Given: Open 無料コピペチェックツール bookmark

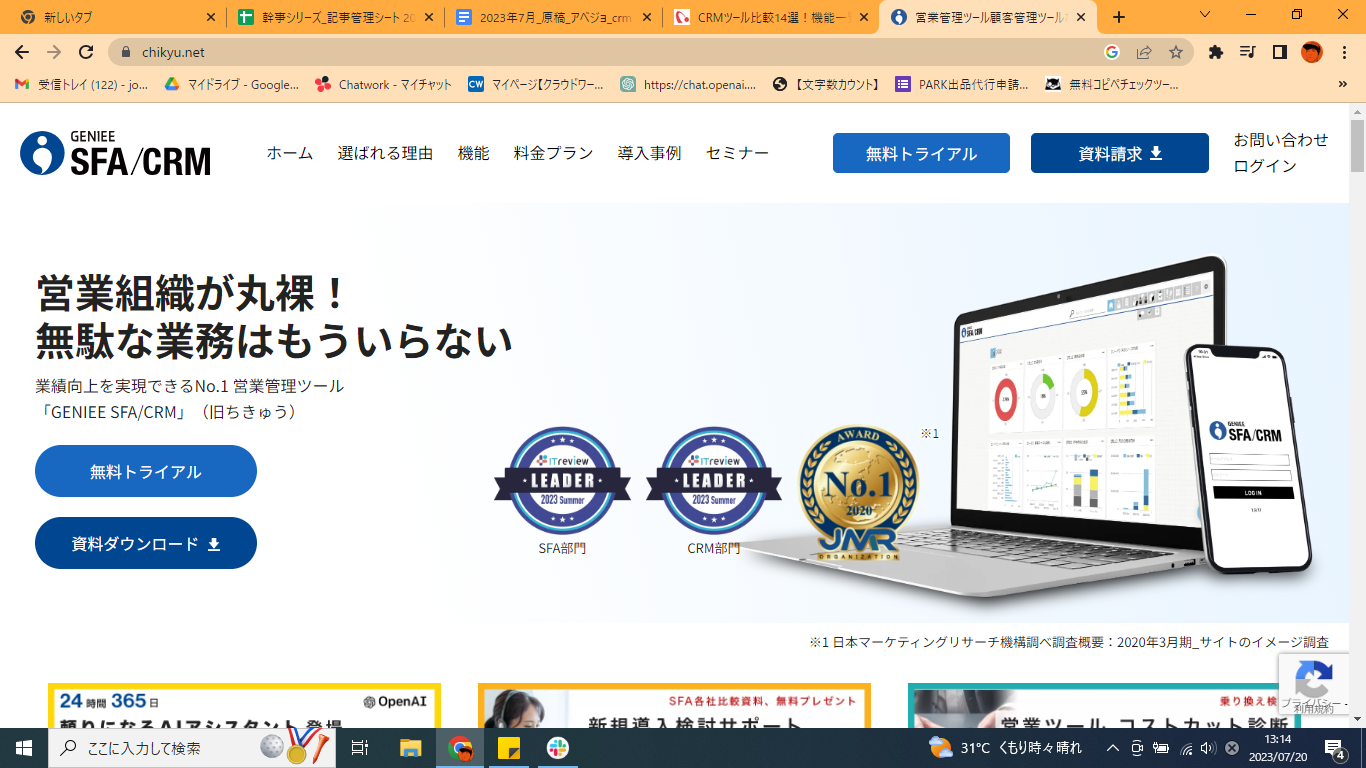Looking at the screenshot, I should point(1111,85).
